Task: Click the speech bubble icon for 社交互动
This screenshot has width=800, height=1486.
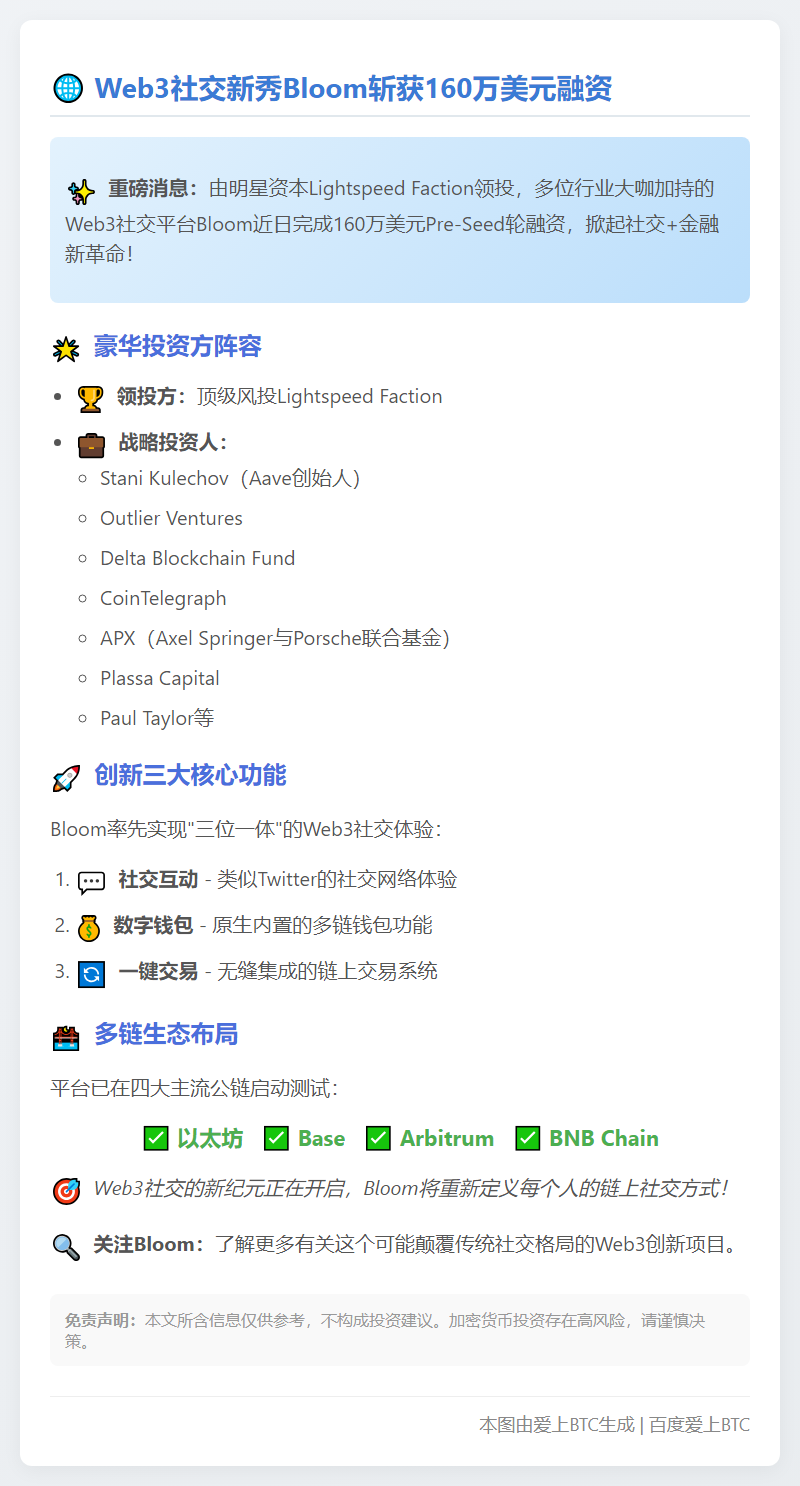Action: 92,882
